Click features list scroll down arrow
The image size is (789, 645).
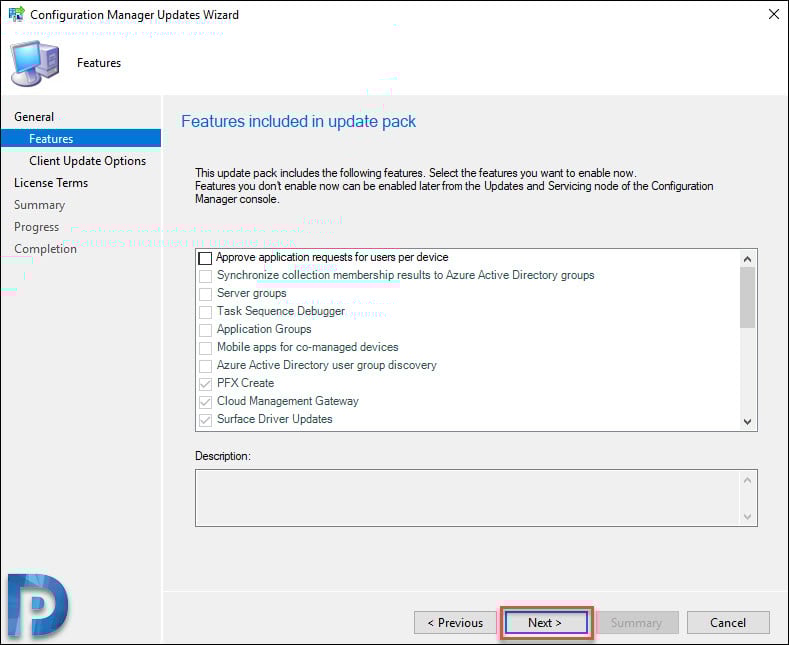point(747,422)
